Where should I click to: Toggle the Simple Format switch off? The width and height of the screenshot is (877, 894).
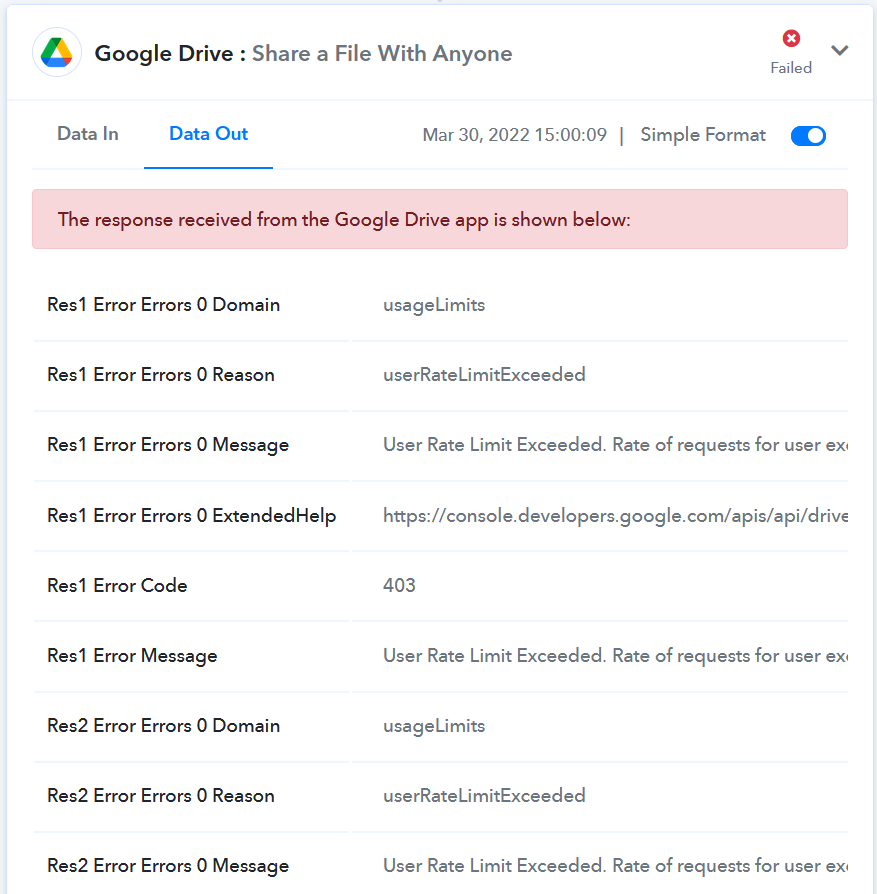pyautogui.click(x=808, y=136)
